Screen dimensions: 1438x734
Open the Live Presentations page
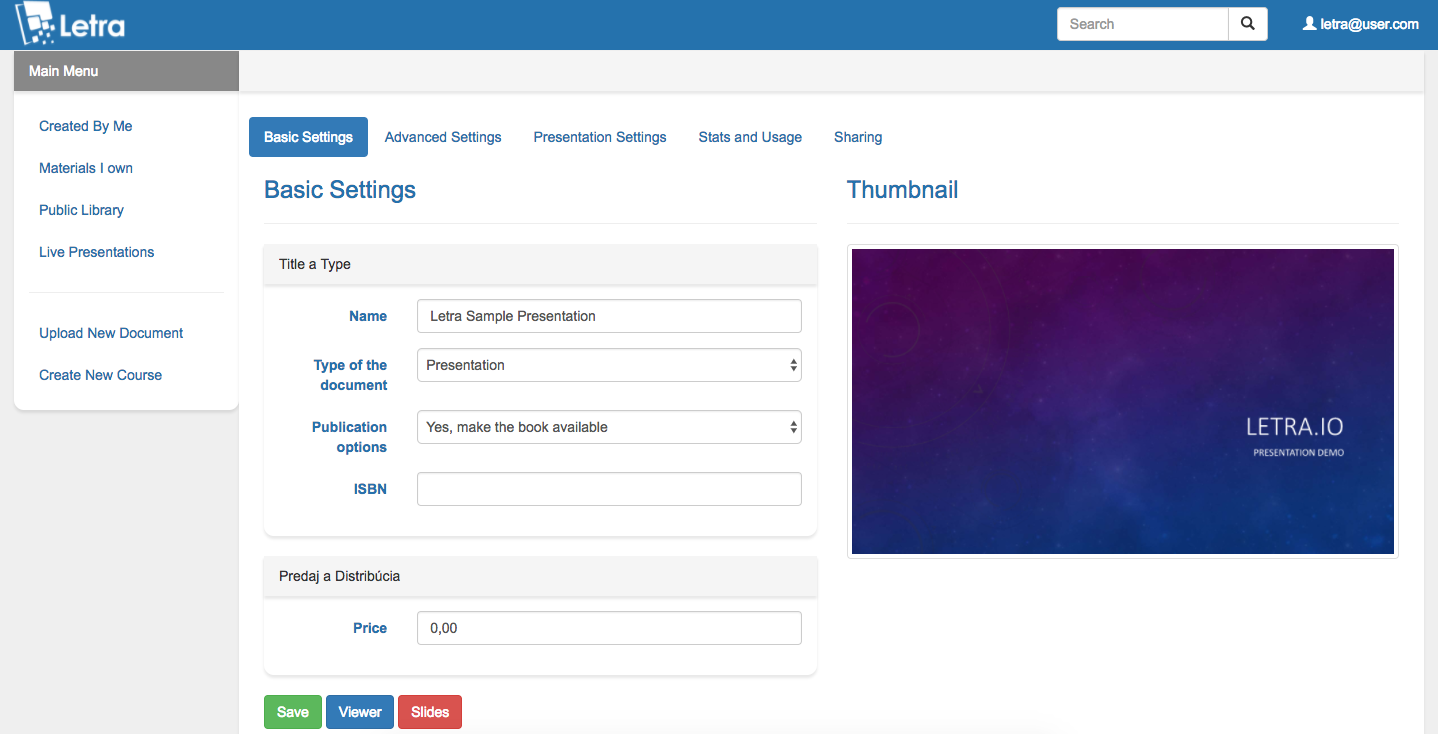[x=96, y=252]
